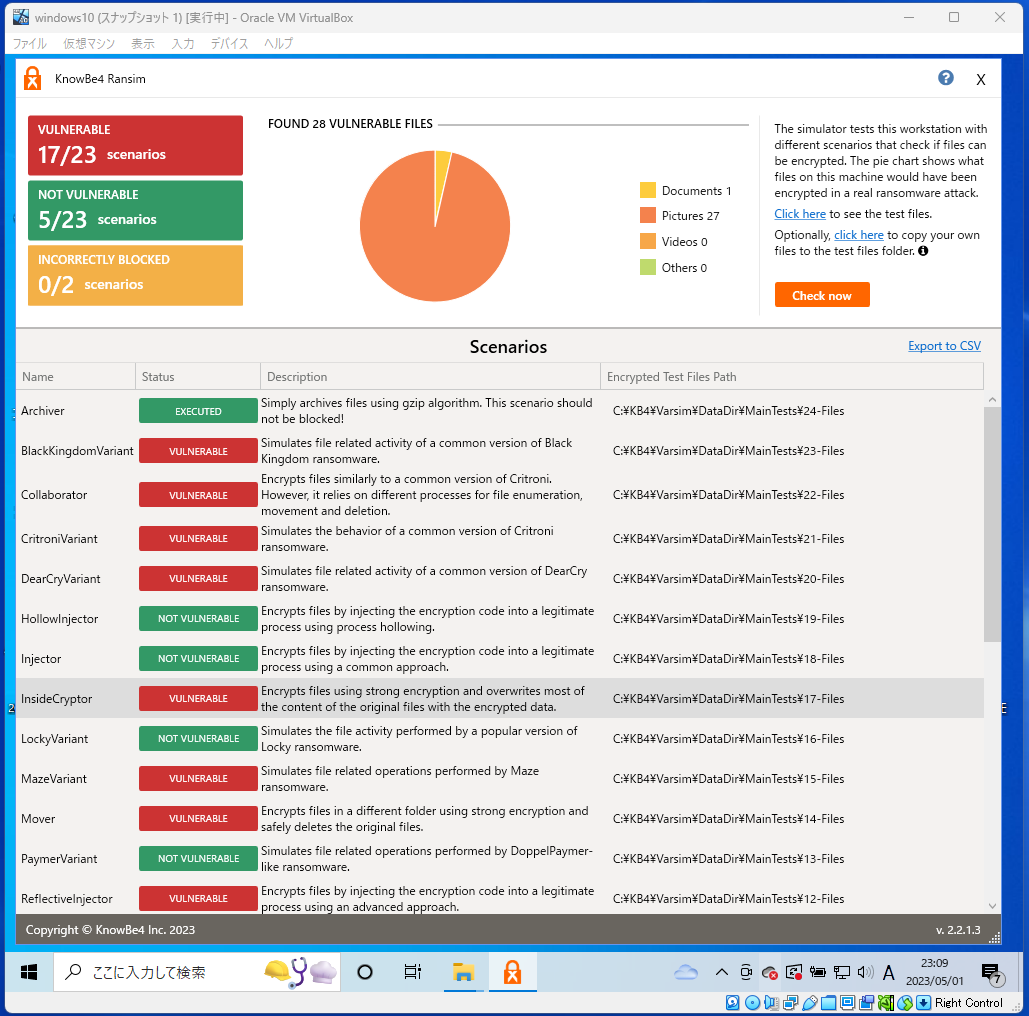Open the 仮想マシン menu
This screenshot has width=1029, height=1016.
coord(89,43)
